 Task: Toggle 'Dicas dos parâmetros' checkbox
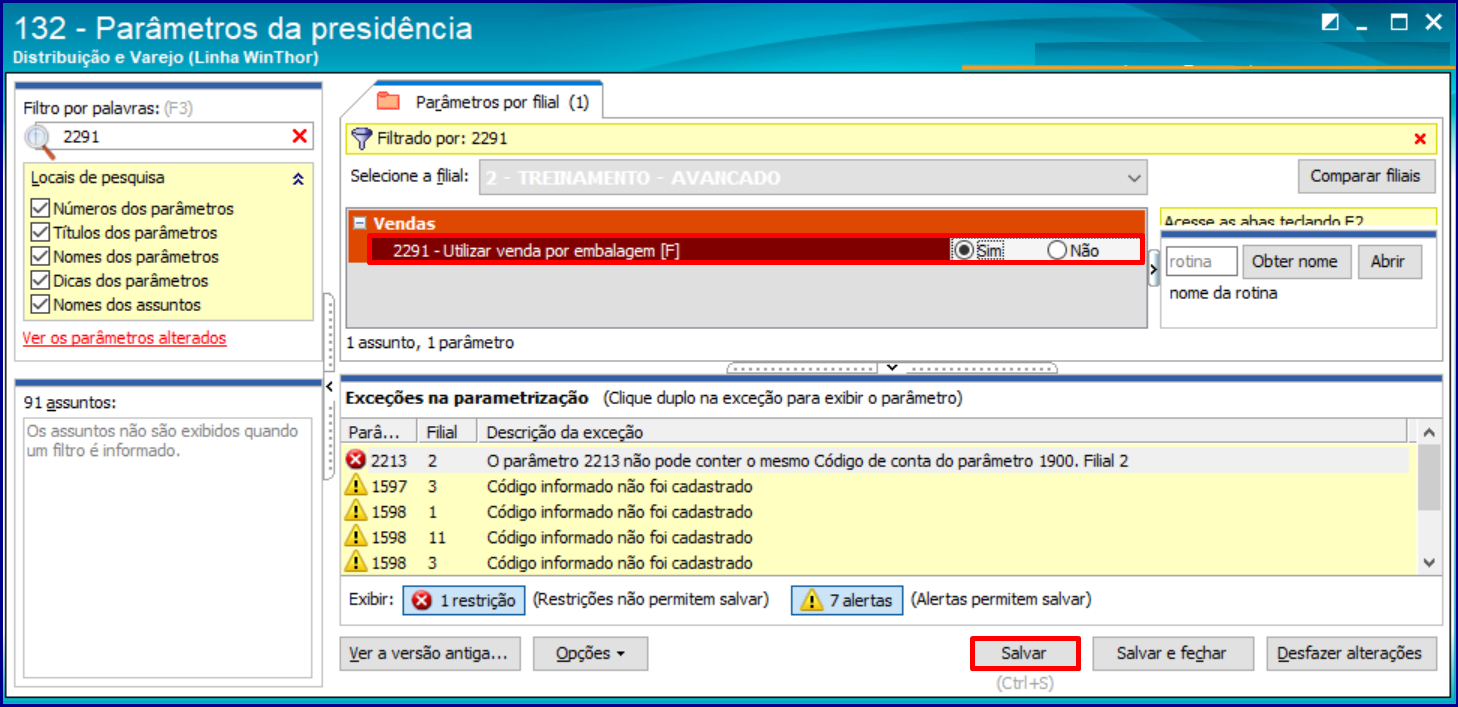coord(40,281)
